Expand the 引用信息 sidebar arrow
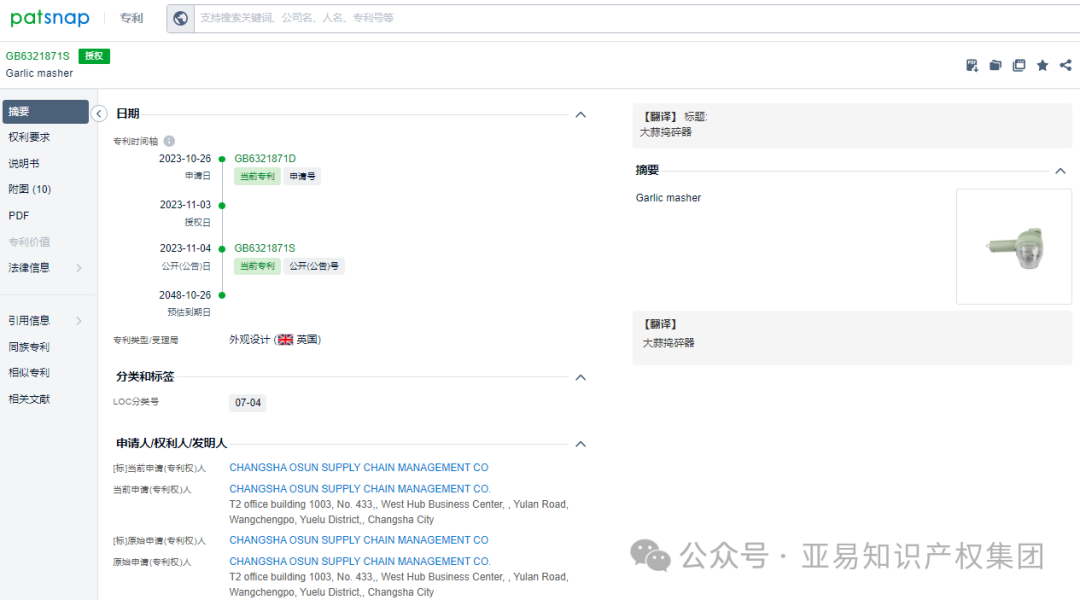1080x600 pixels. (x=79, y=320)
